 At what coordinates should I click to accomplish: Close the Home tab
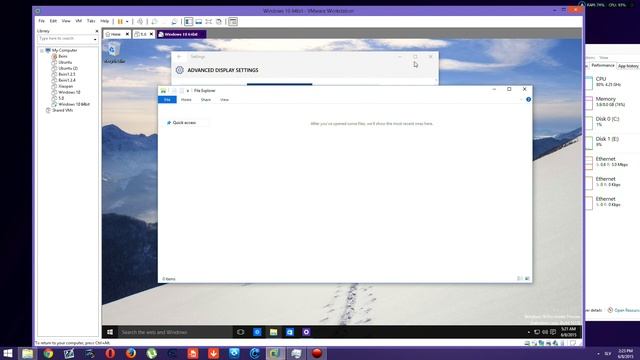[127, 34]
